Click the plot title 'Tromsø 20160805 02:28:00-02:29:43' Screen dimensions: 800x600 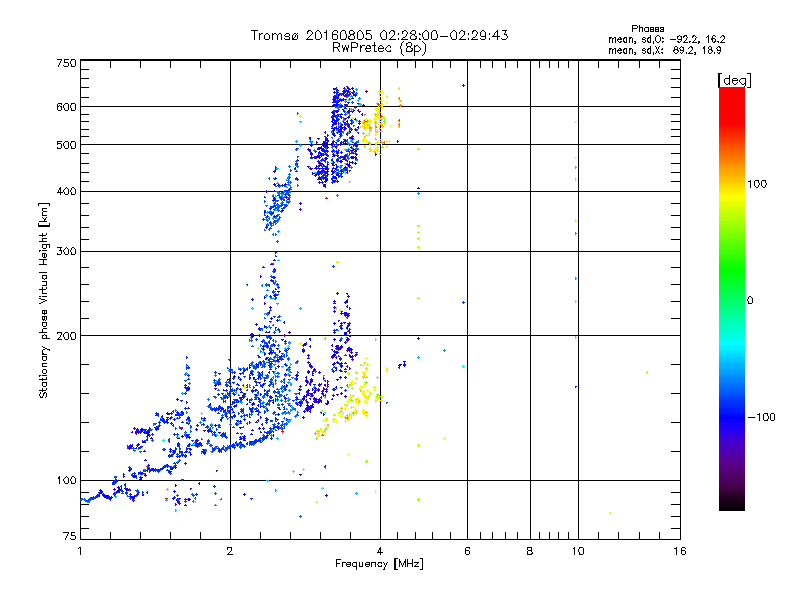tap(379, 35)
